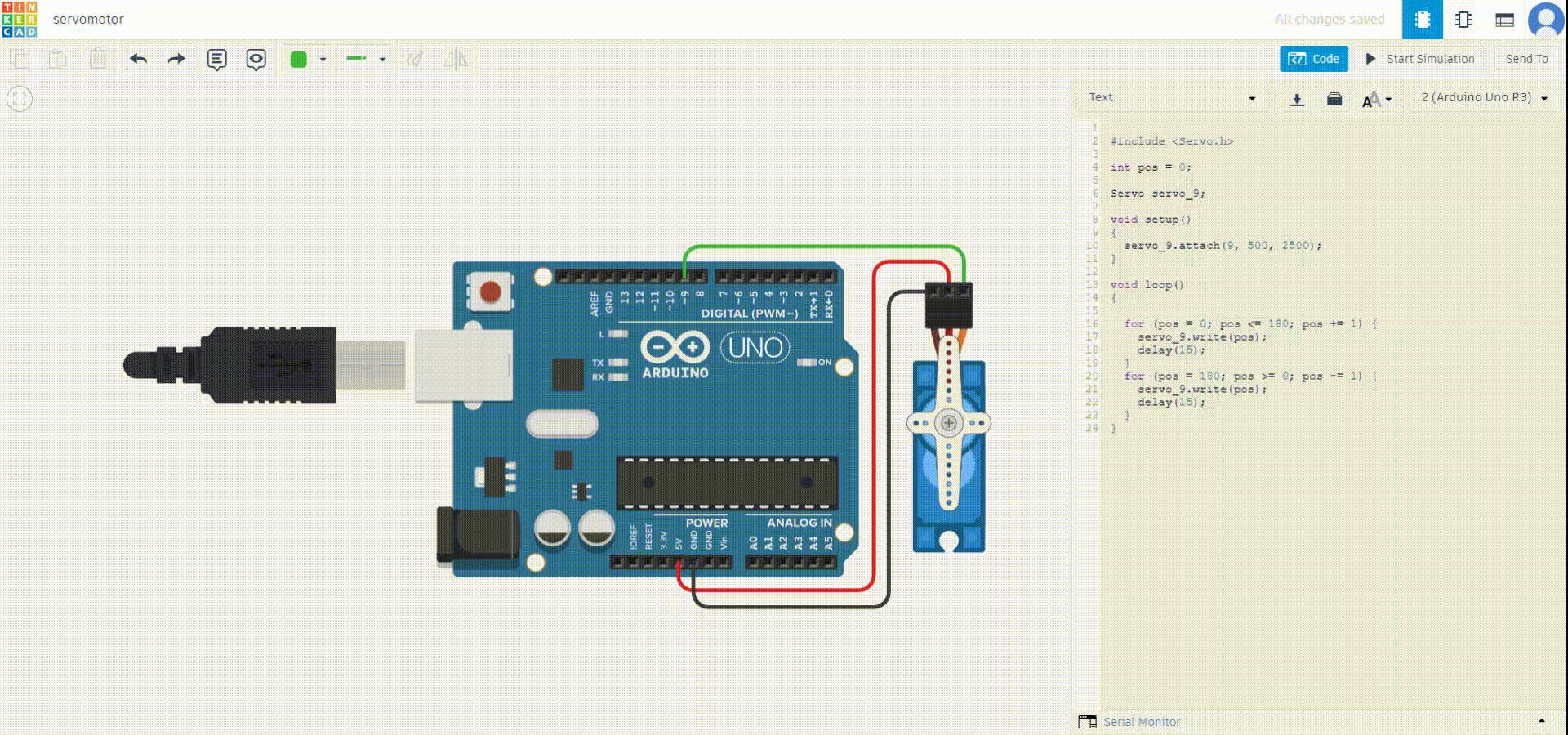
Task: Undo the last action
Action: pos(138,59)
